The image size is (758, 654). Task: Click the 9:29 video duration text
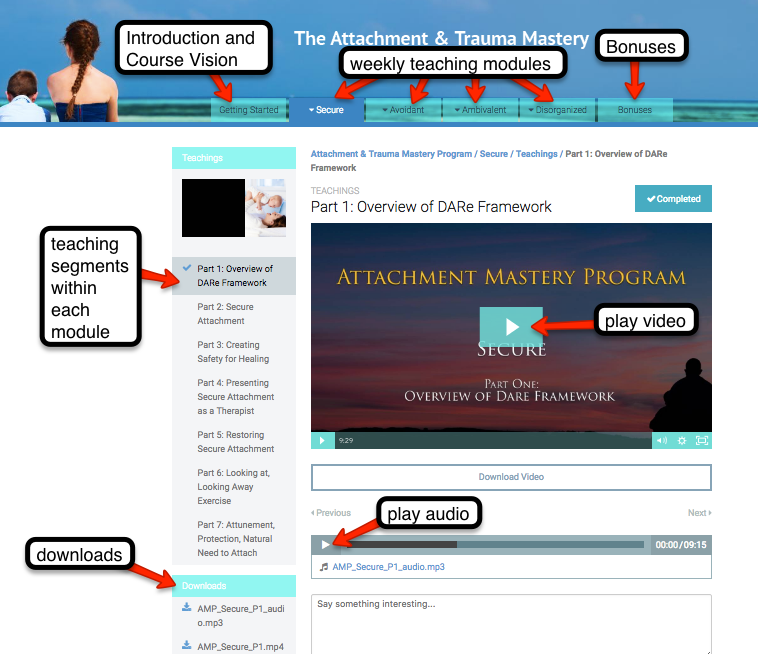tap(346, 440)
